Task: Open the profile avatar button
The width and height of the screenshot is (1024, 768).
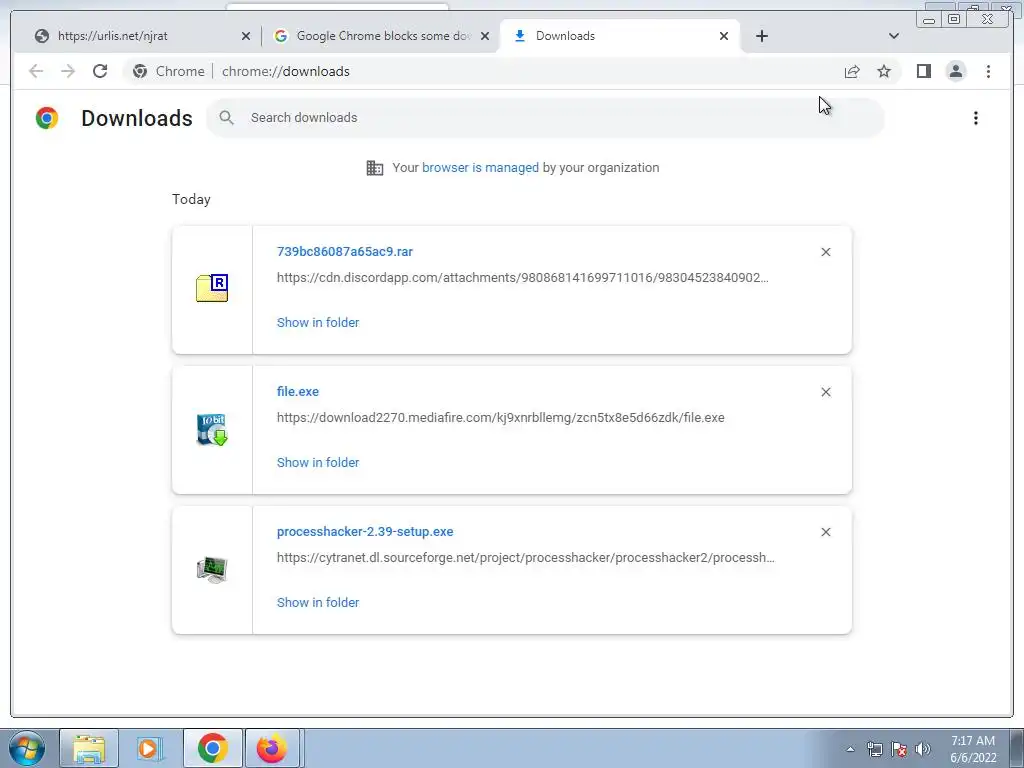Action: (x=955, y=71)
